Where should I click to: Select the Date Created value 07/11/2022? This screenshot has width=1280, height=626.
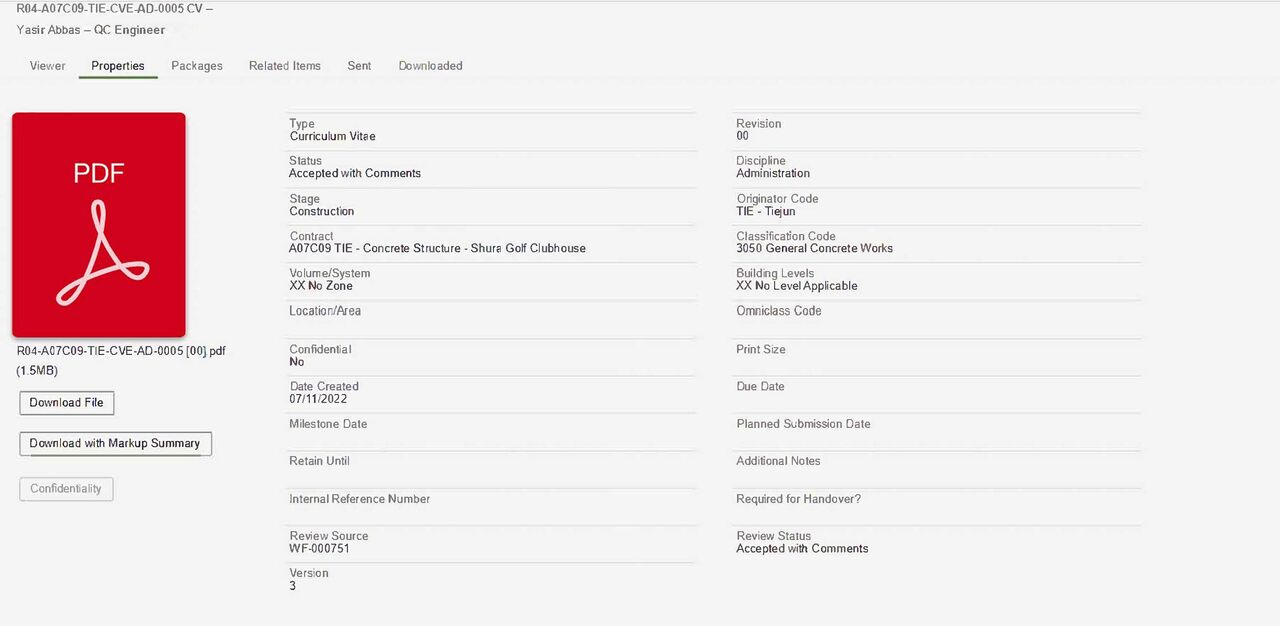click(319, 399)
